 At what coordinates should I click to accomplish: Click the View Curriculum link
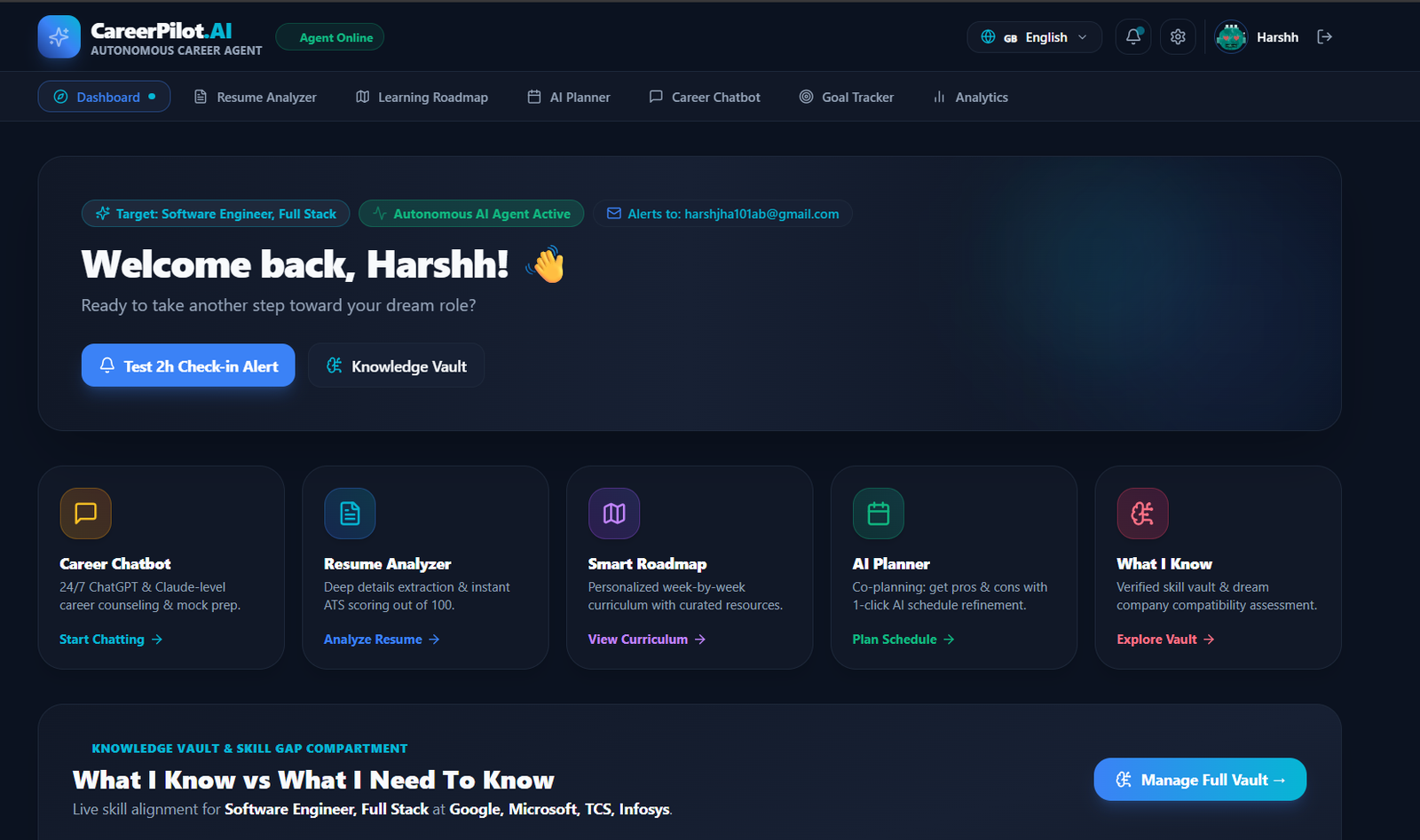pos(647,640)
